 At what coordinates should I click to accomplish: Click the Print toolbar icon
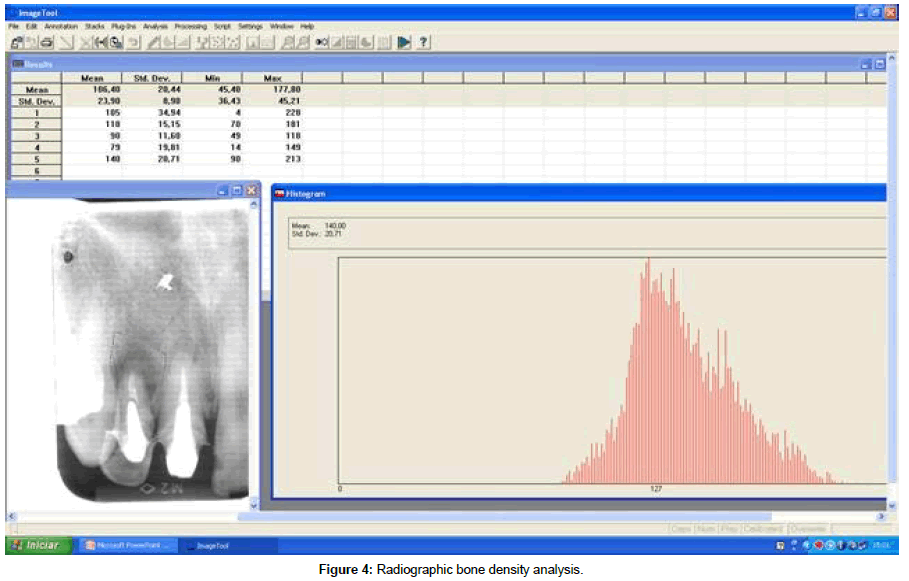(x=47, y=42)
